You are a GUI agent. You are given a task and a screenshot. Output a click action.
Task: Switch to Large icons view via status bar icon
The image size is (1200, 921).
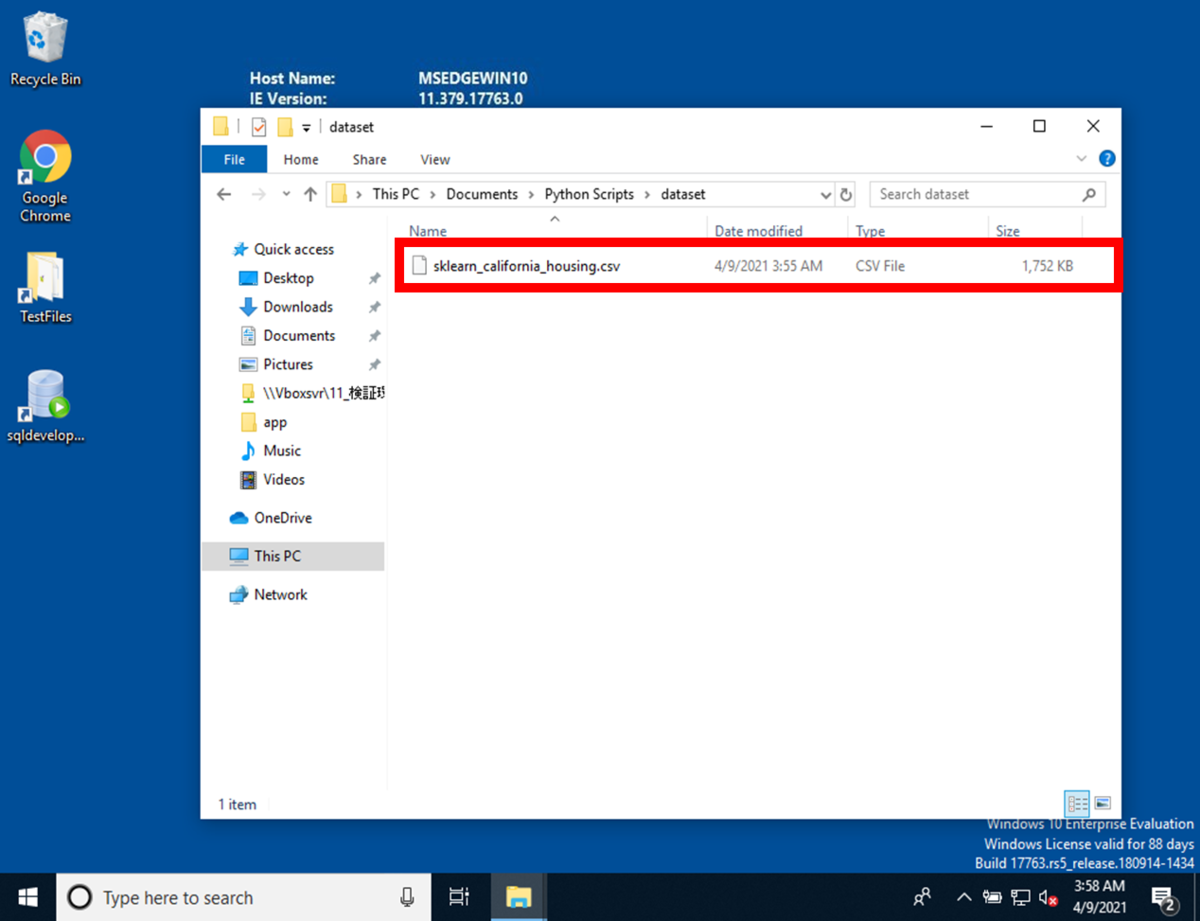(x=1102, y=803)
